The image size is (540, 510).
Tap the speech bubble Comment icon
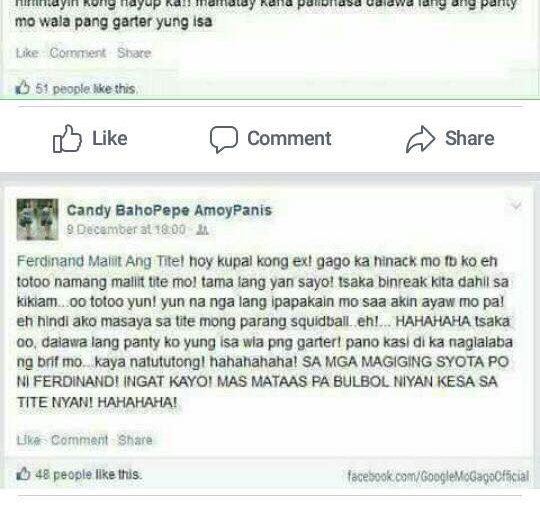(x=224, y=139)
